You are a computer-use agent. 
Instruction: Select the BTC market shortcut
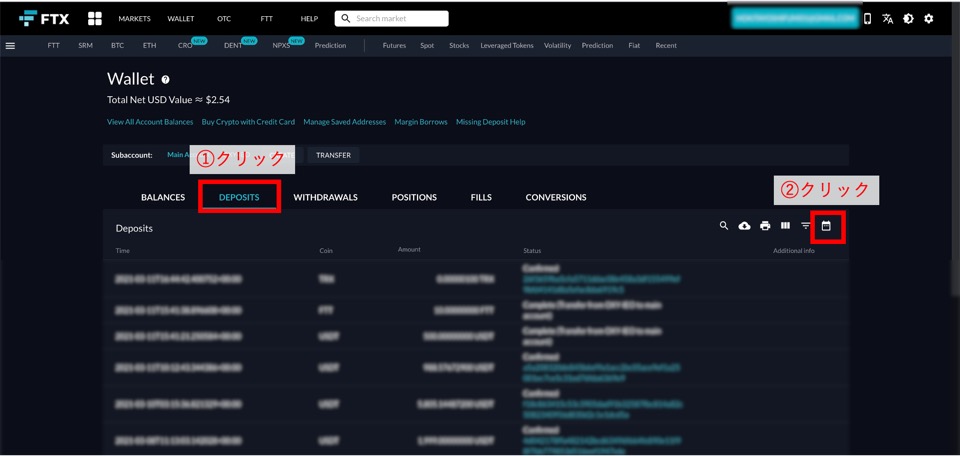point(118,45)
